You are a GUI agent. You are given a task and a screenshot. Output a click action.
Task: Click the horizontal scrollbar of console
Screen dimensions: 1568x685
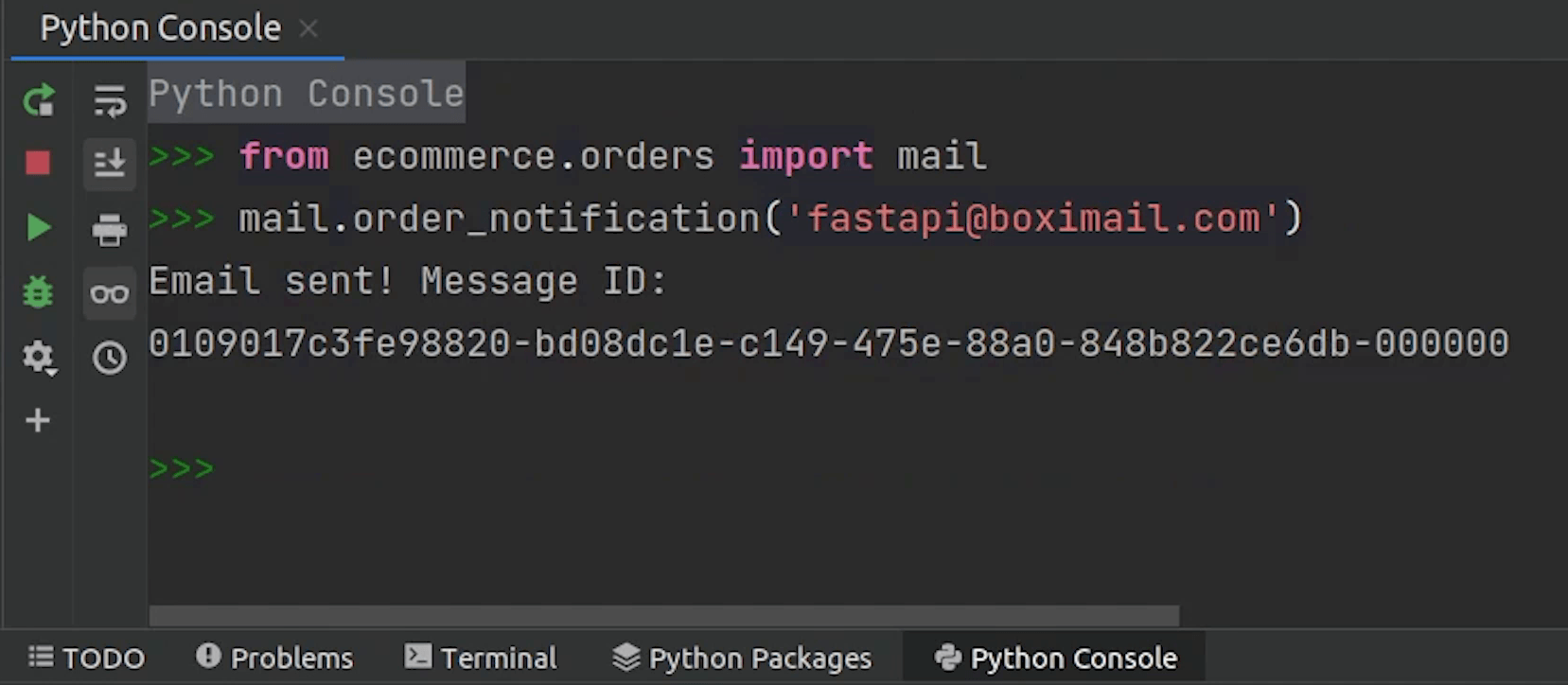pos(662,616)
